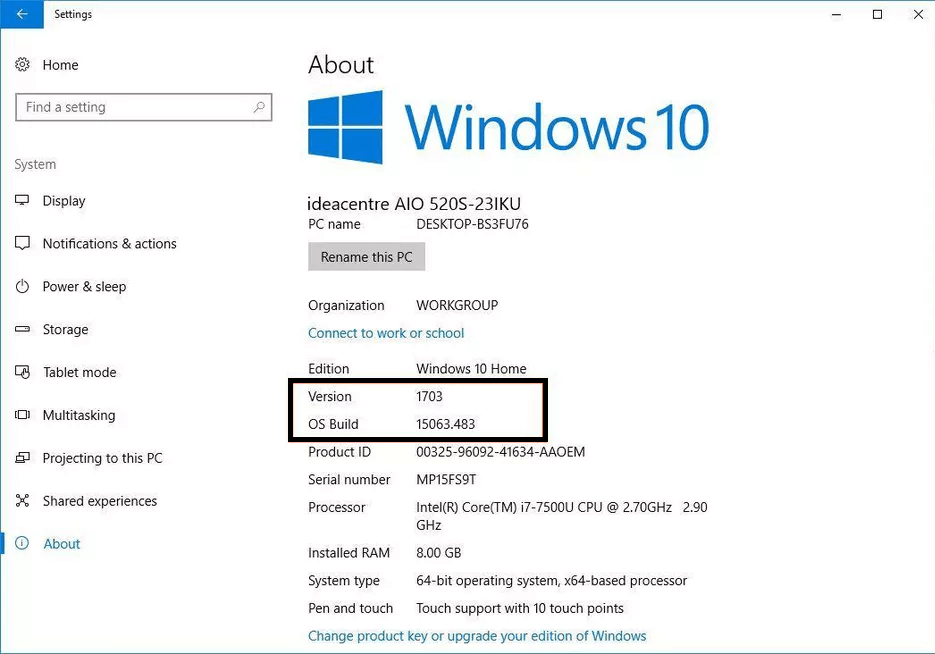Select the About section label

pos(61,544)
